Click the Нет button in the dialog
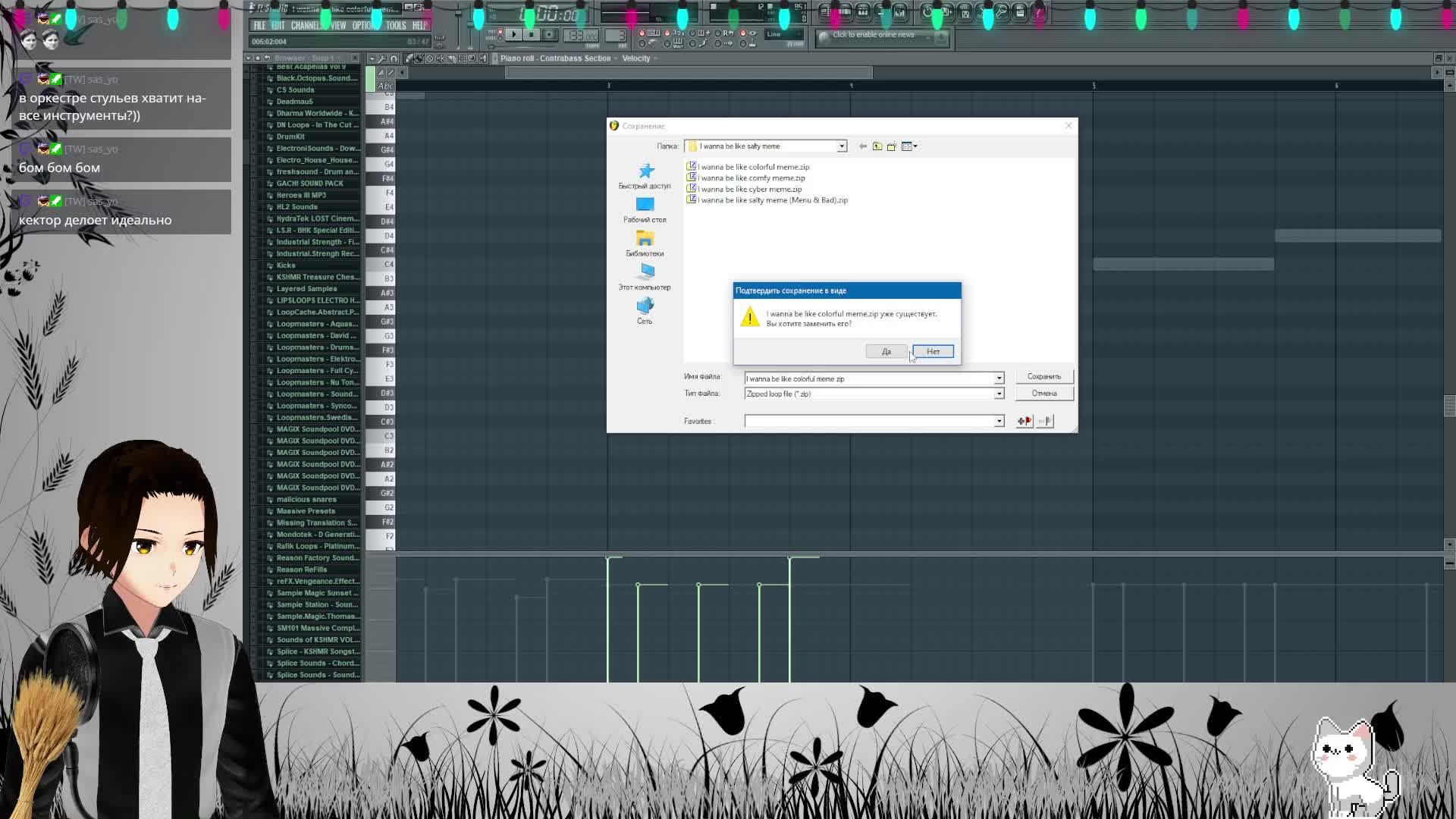Viewport: 1456px width, 819px height. click(x=933, y=352)
